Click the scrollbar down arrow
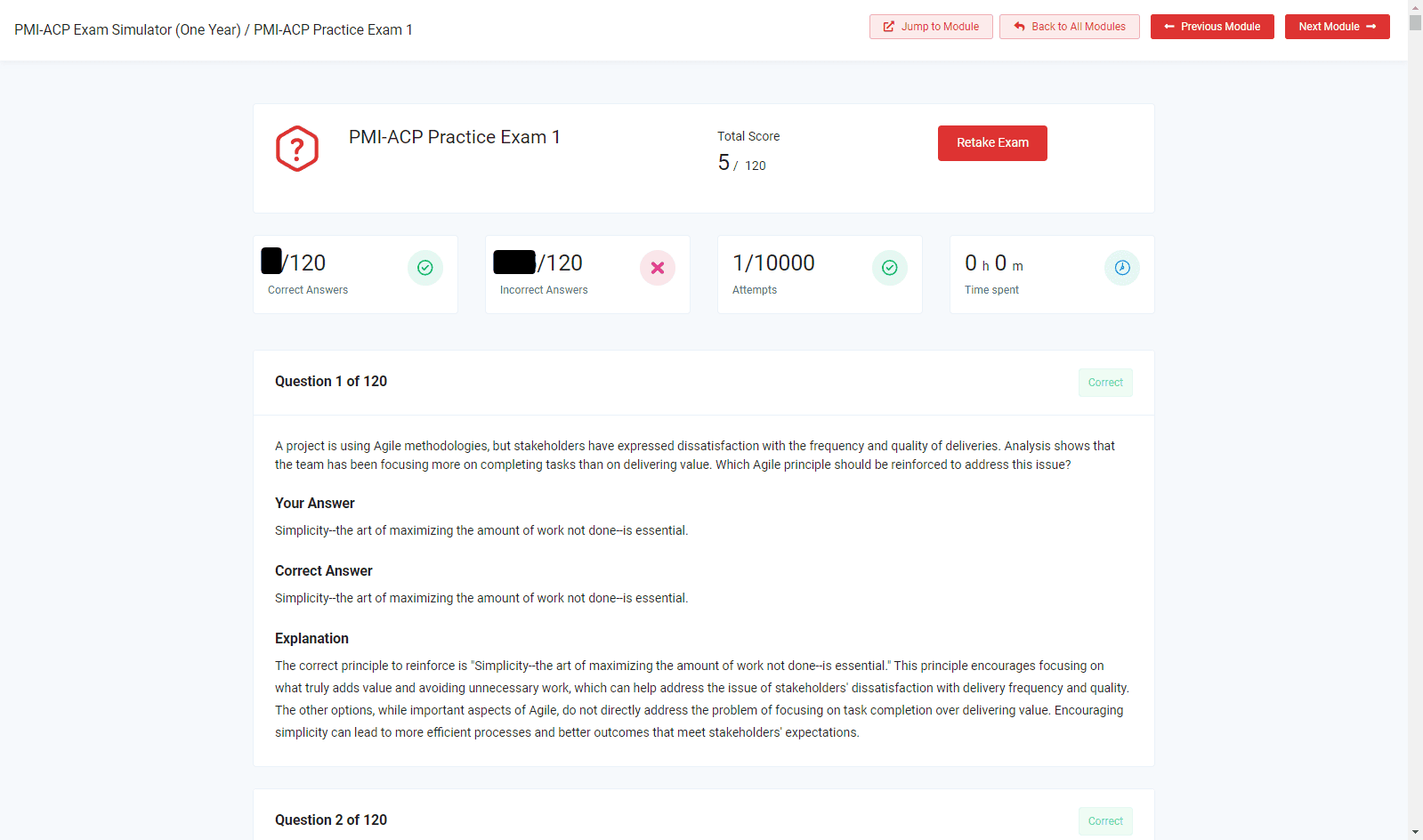 pos(1415,833)
